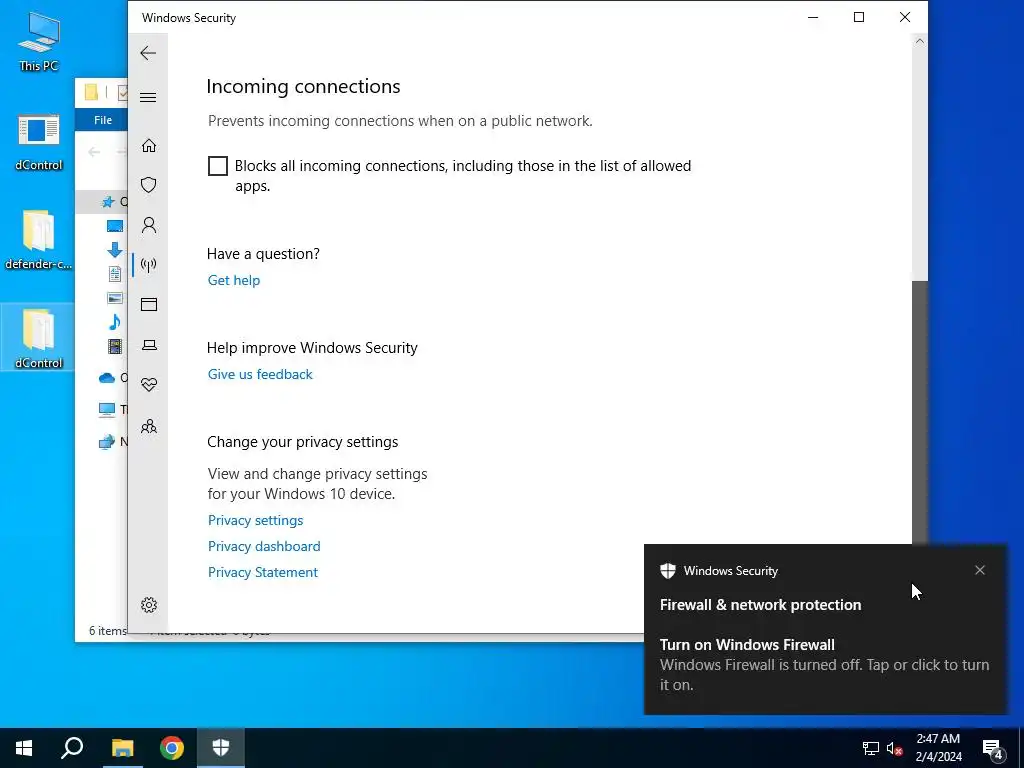
Task: Open the File menu in File Explorer
Action: tap(103, 120)
